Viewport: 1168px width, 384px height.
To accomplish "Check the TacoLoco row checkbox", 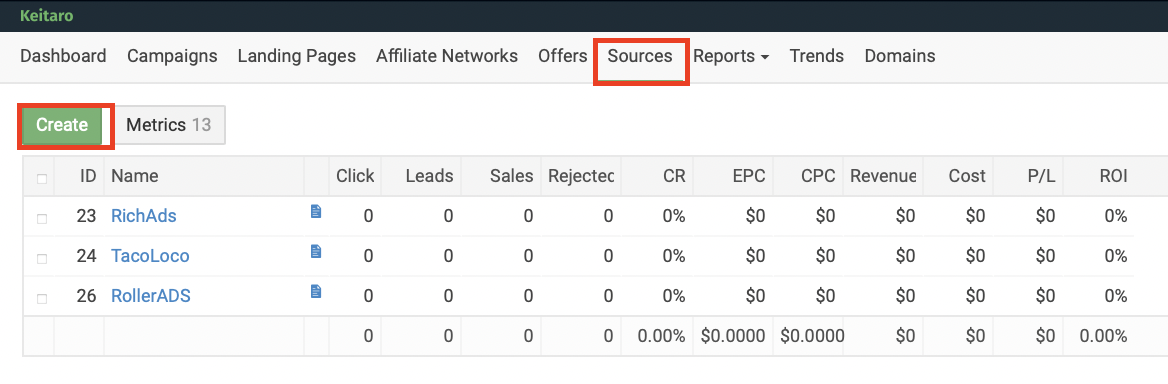I will tap(42, 258).
